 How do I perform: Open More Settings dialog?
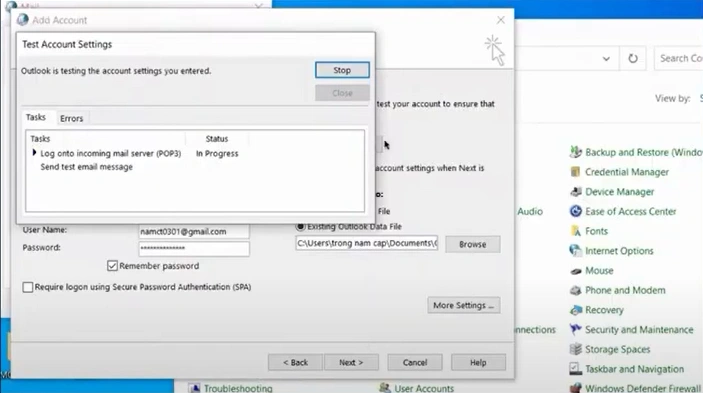464,305
